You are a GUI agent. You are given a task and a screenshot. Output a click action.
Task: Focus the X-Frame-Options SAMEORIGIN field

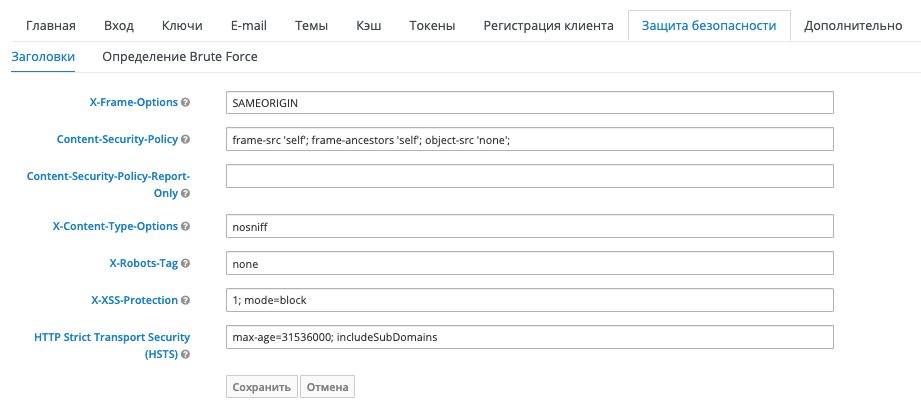[x=529, y=103]
